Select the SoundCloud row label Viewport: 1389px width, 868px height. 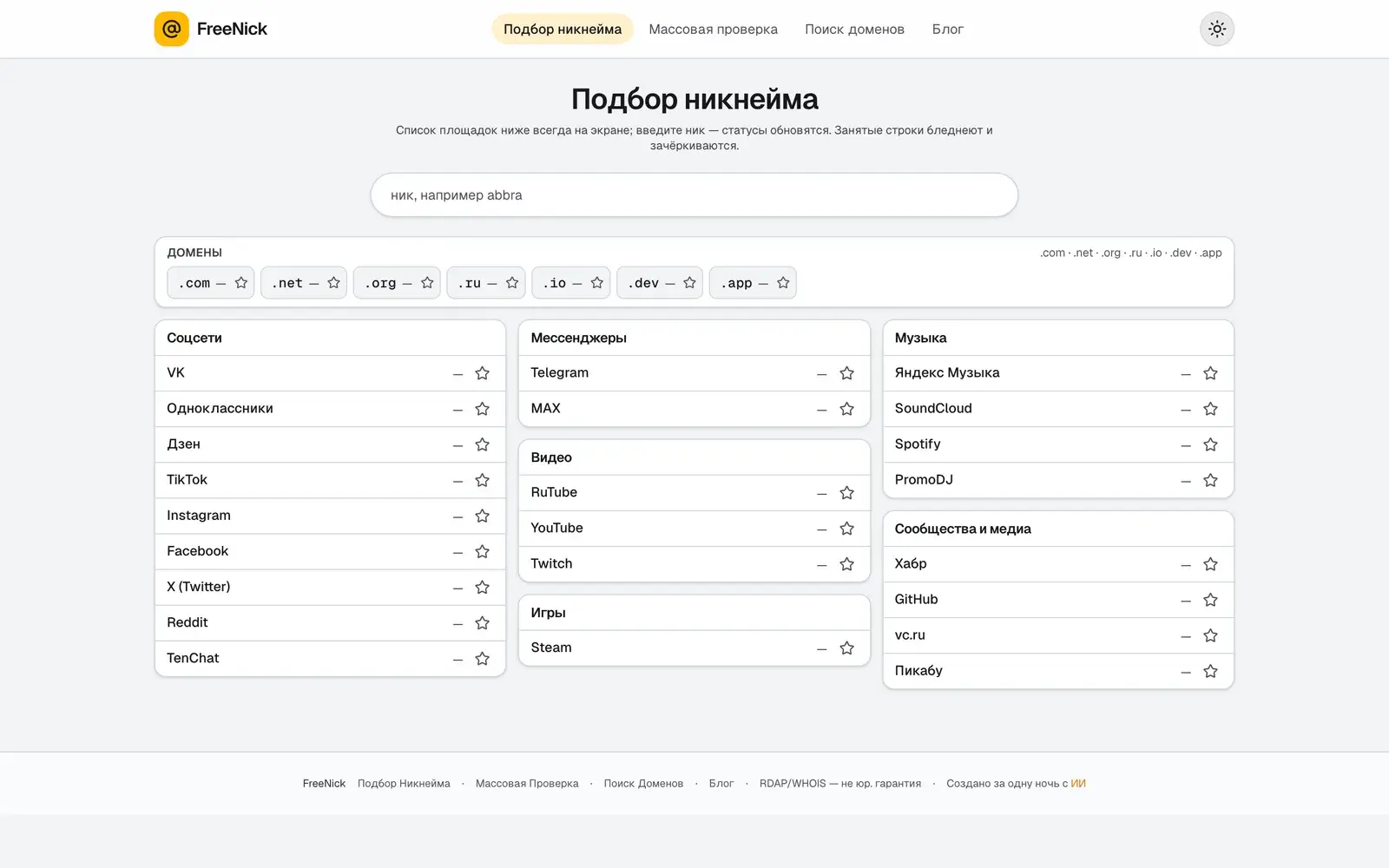pos(933,408)
